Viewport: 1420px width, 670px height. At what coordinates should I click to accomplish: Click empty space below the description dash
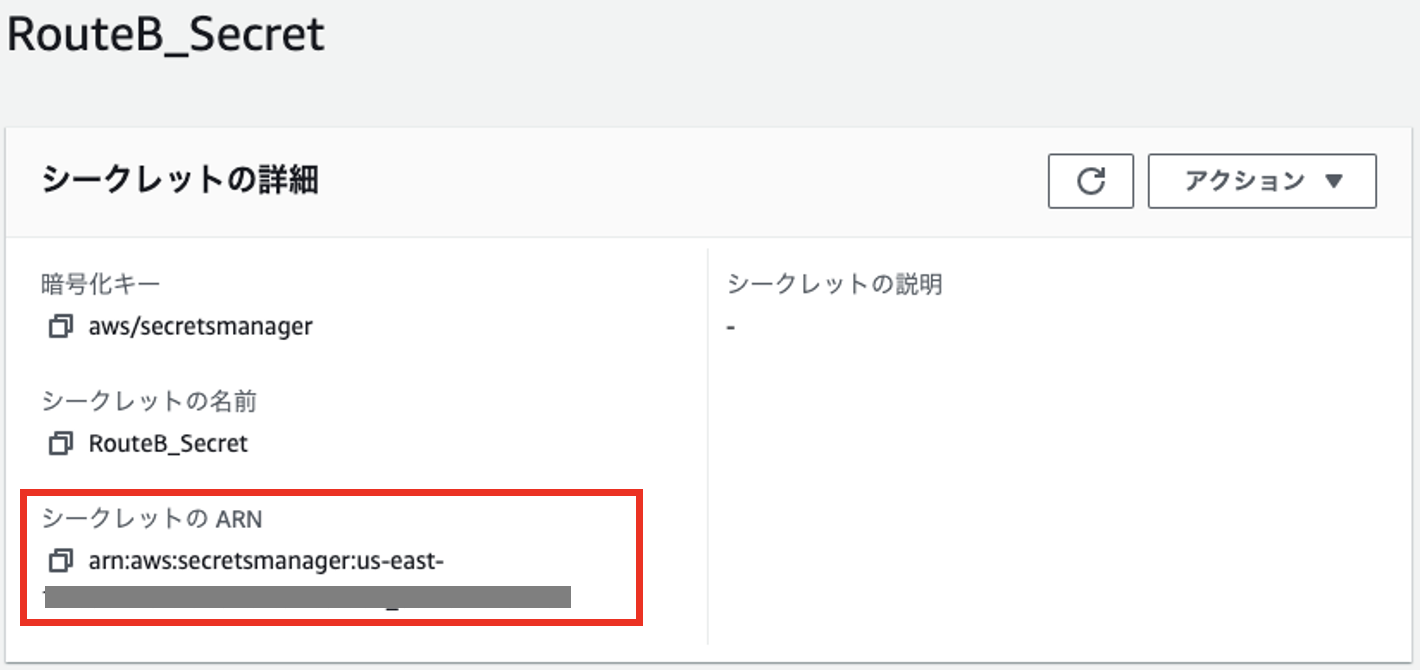(x=1000, y=480)
